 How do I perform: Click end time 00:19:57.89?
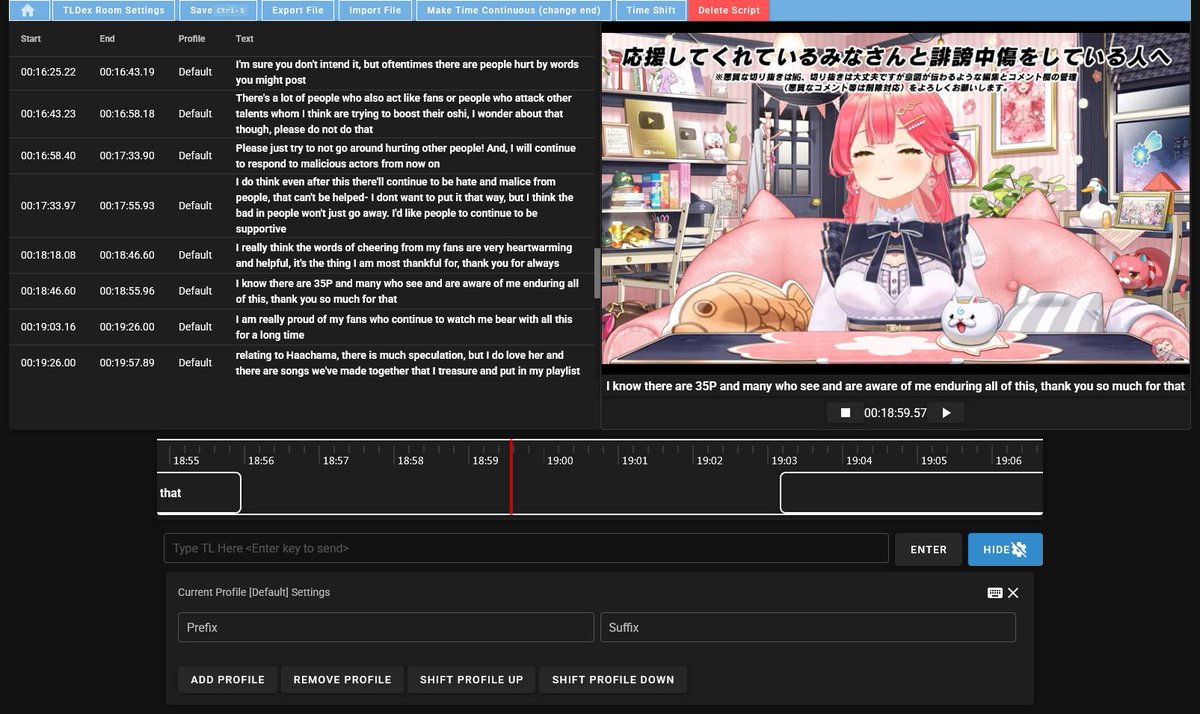coord(127,363)
